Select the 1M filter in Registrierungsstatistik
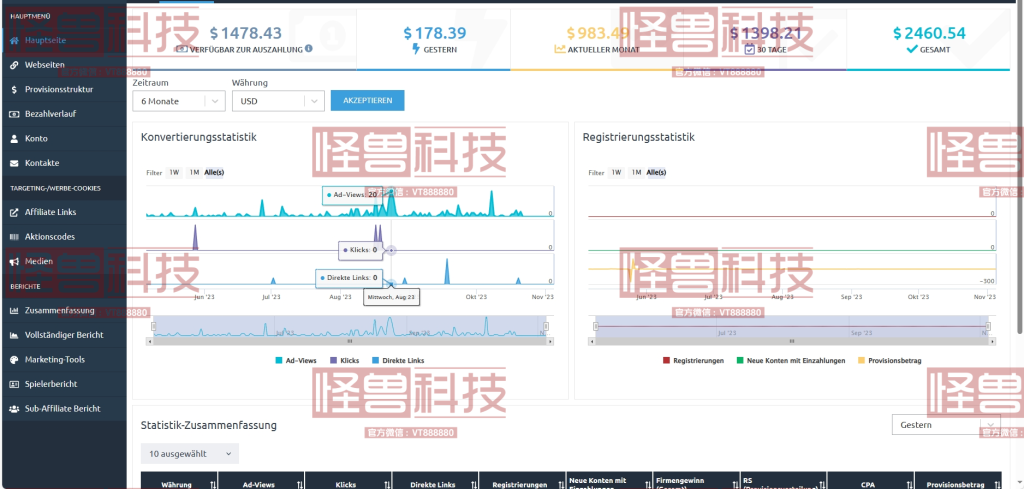The image size is (1024, 489). (x=636, y=173)
